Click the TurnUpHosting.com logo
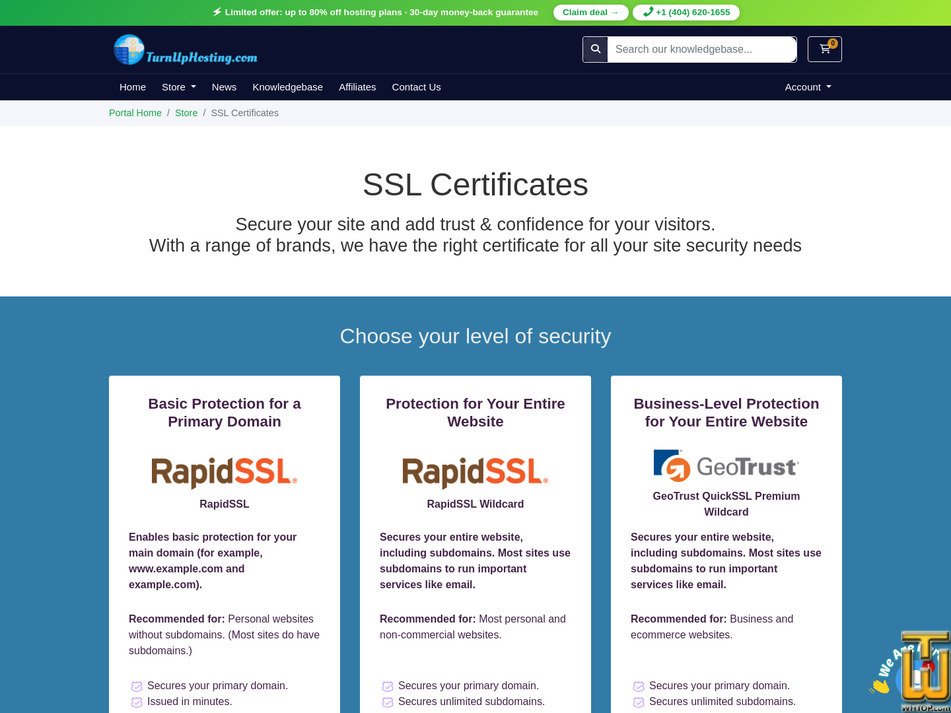This screenshot has height=713, width=951. [185, 50]
